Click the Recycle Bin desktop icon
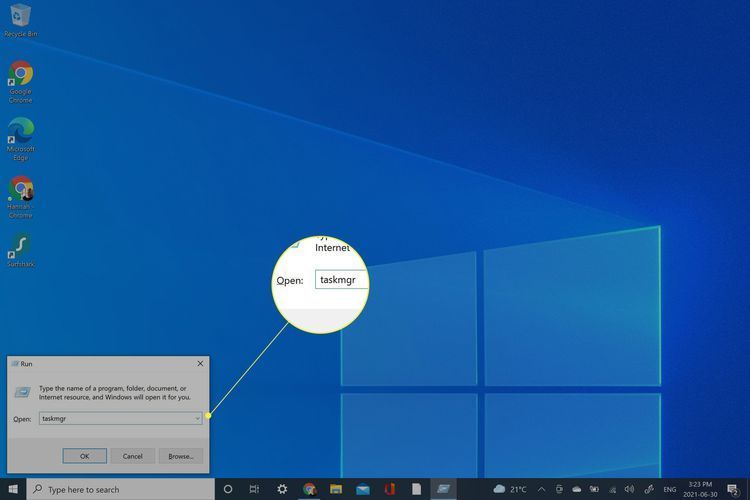 20,17
